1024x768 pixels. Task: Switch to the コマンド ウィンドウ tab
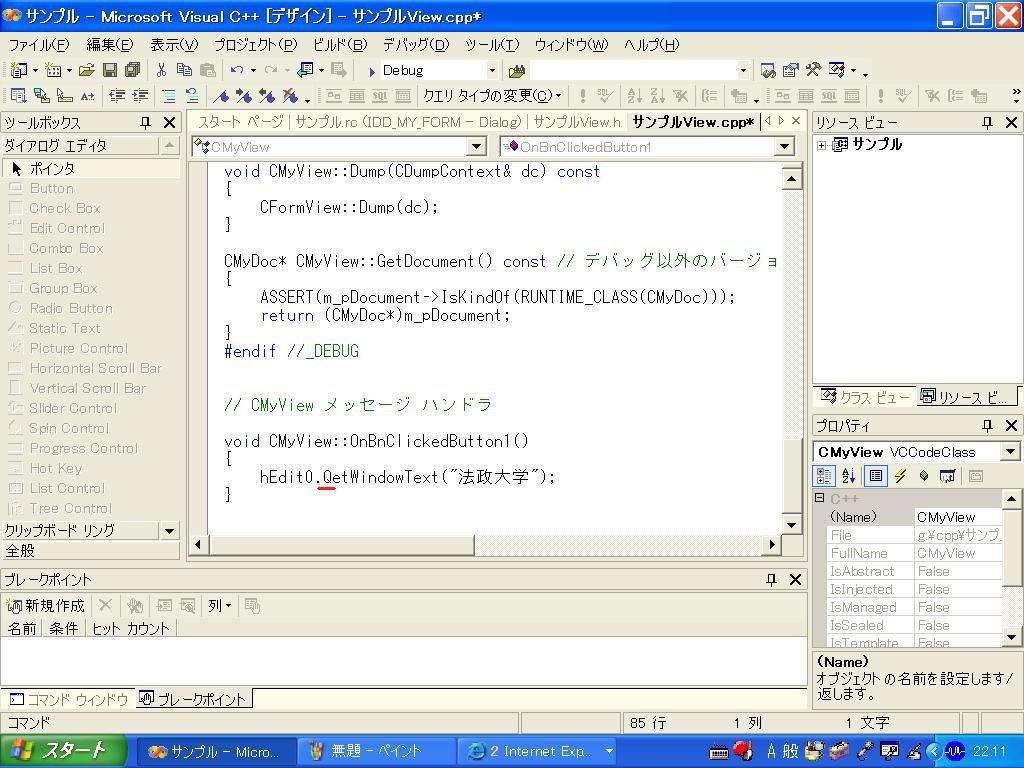click(x=69, y=699)
